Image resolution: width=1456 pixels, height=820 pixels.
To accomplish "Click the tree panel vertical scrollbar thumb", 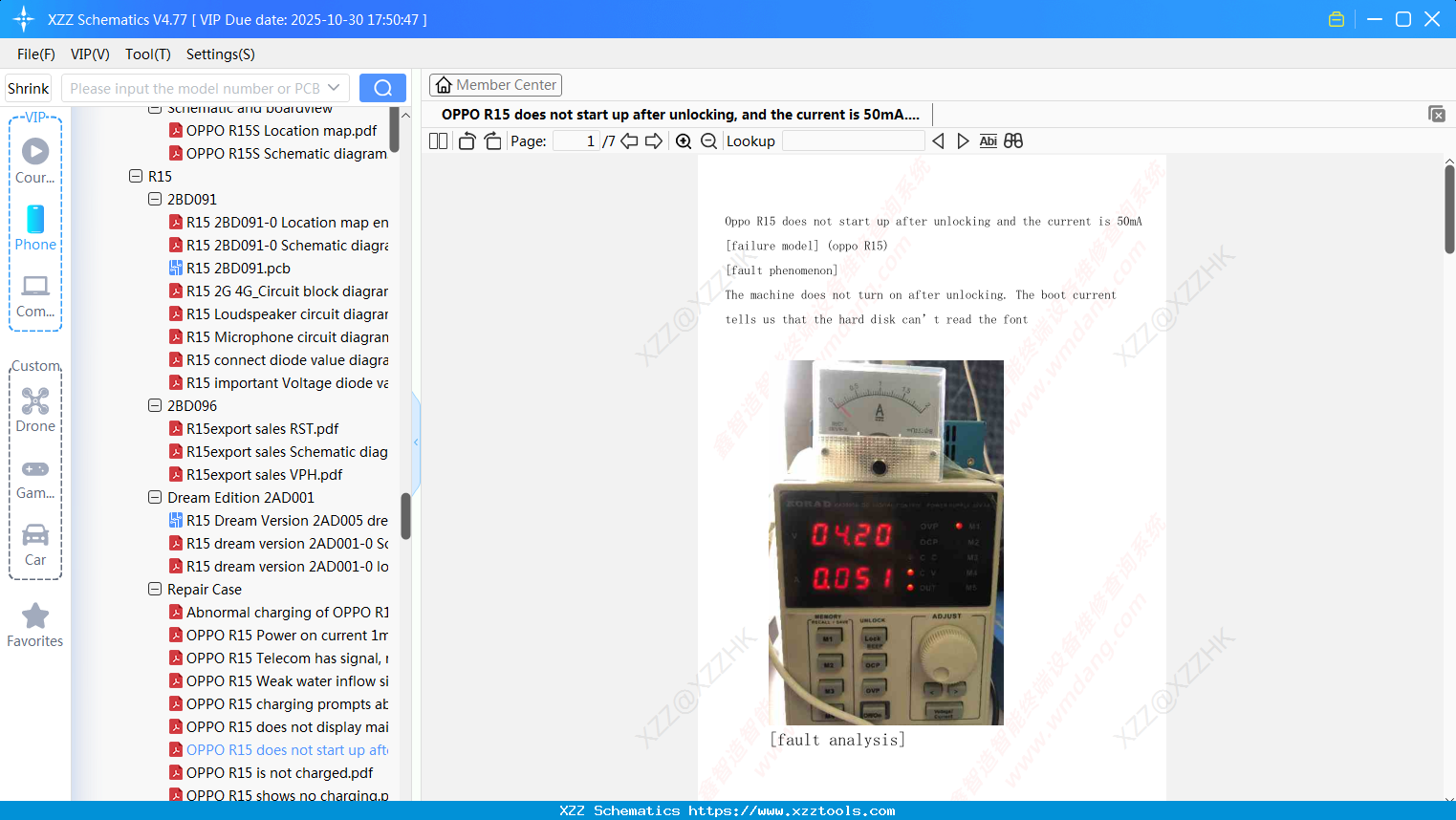I will [x=405, y=516].
